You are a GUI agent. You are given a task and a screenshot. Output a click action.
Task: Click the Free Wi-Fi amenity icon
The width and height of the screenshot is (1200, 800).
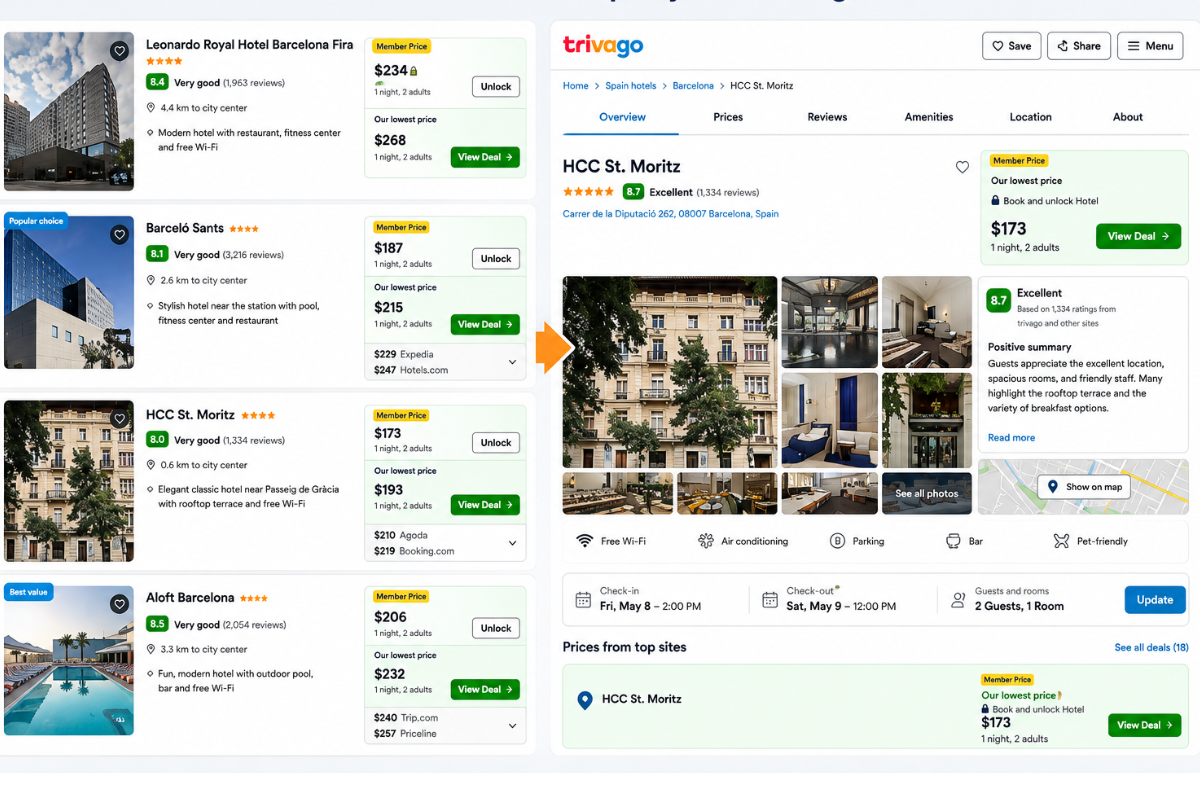point(584,541)
